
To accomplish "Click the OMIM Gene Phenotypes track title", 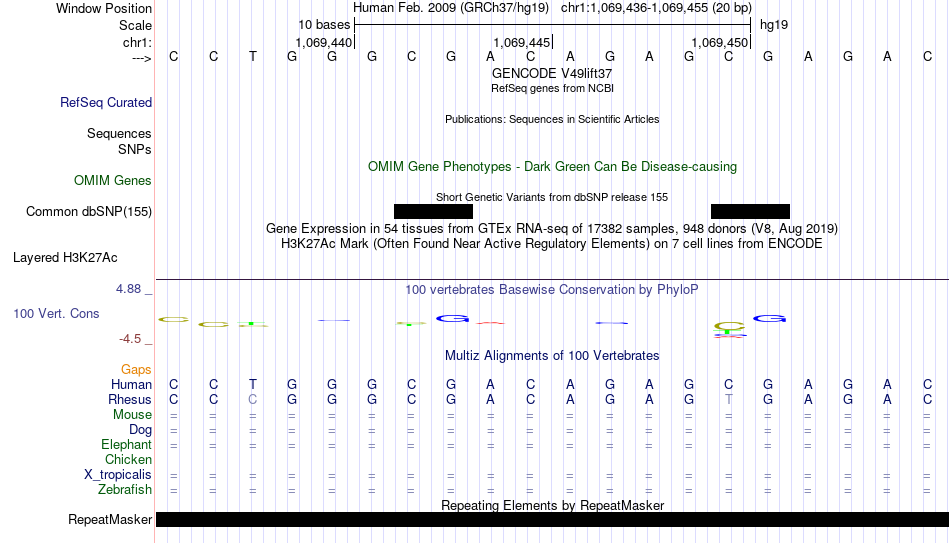I will pyautogui.click(x=552, y=167).
